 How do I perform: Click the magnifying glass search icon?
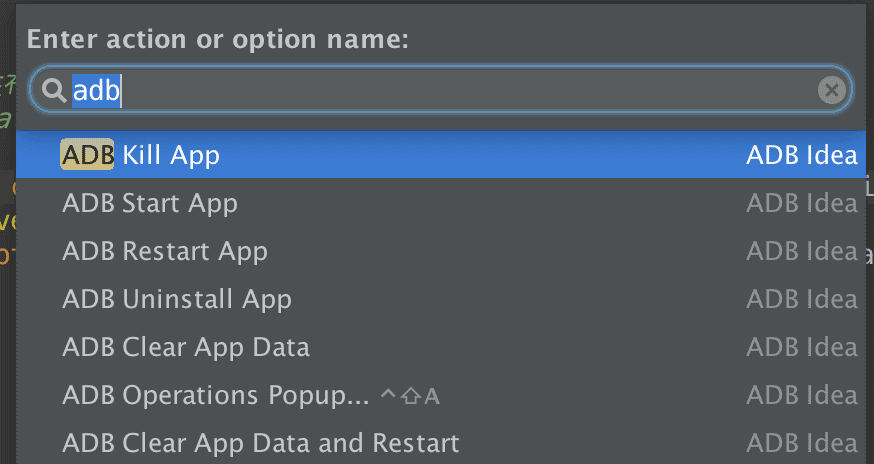point(52,91)
